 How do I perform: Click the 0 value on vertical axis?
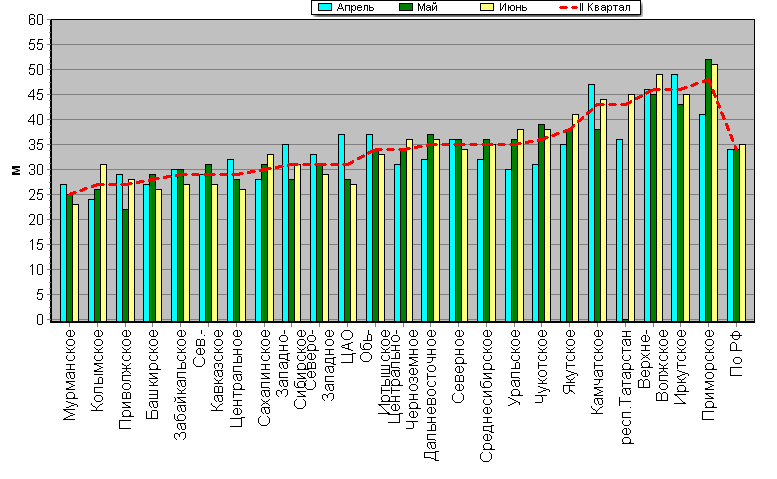pyautogui.click(x=40, y=319)
